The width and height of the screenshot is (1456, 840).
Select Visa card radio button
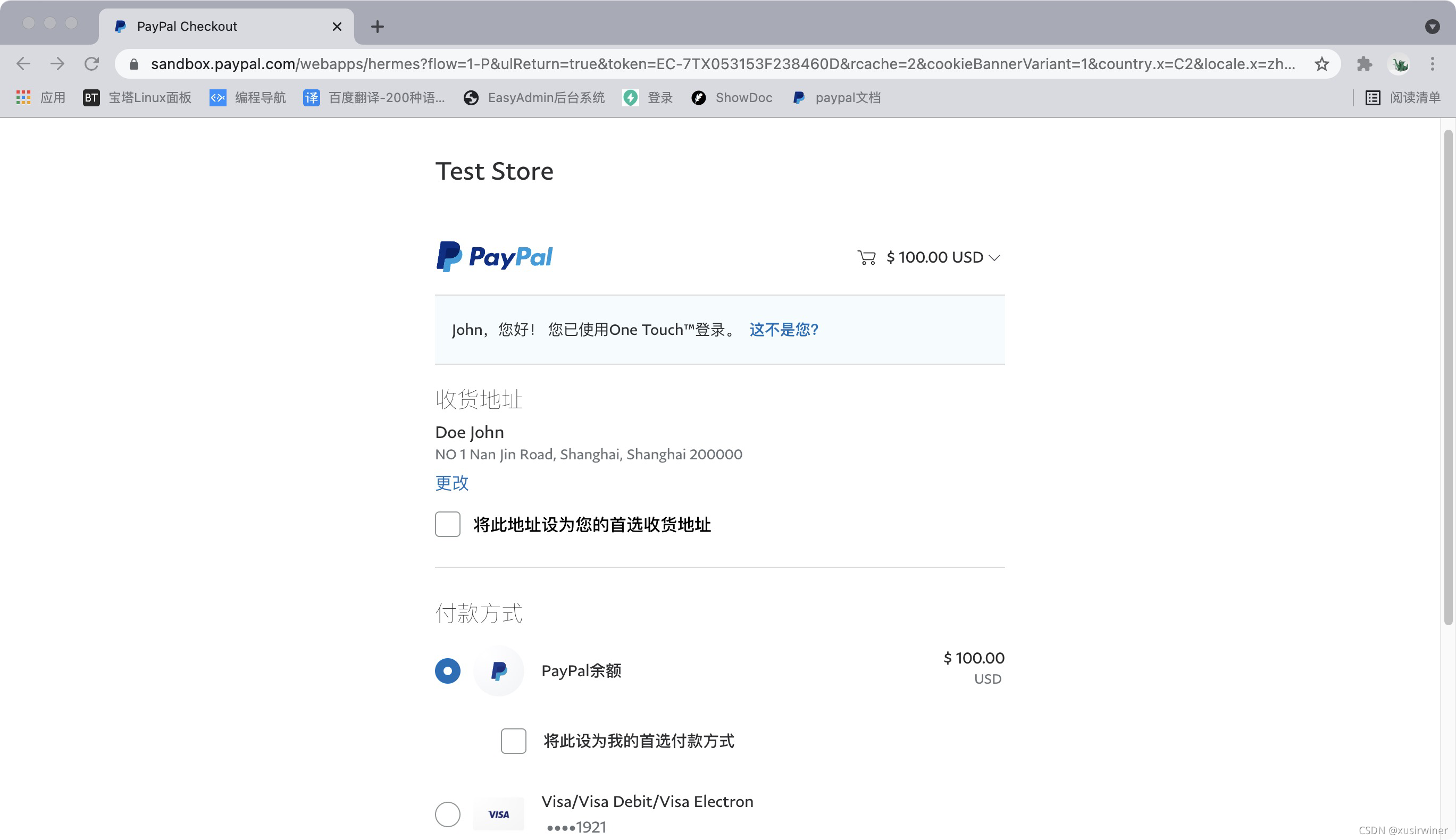(x=448, y=814)
